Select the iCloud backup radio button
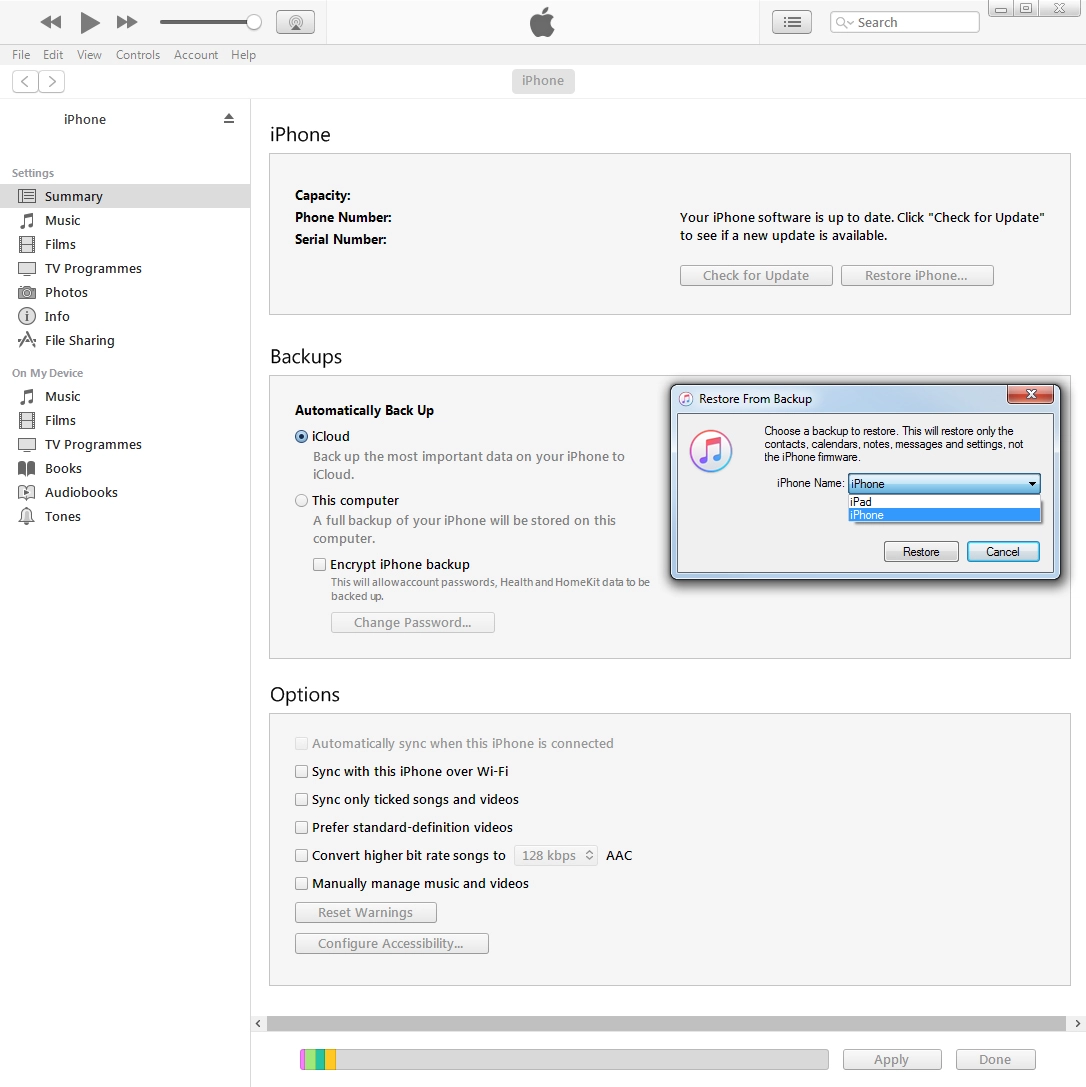The image size is (1086, 1087). click(x=301, y=436)
